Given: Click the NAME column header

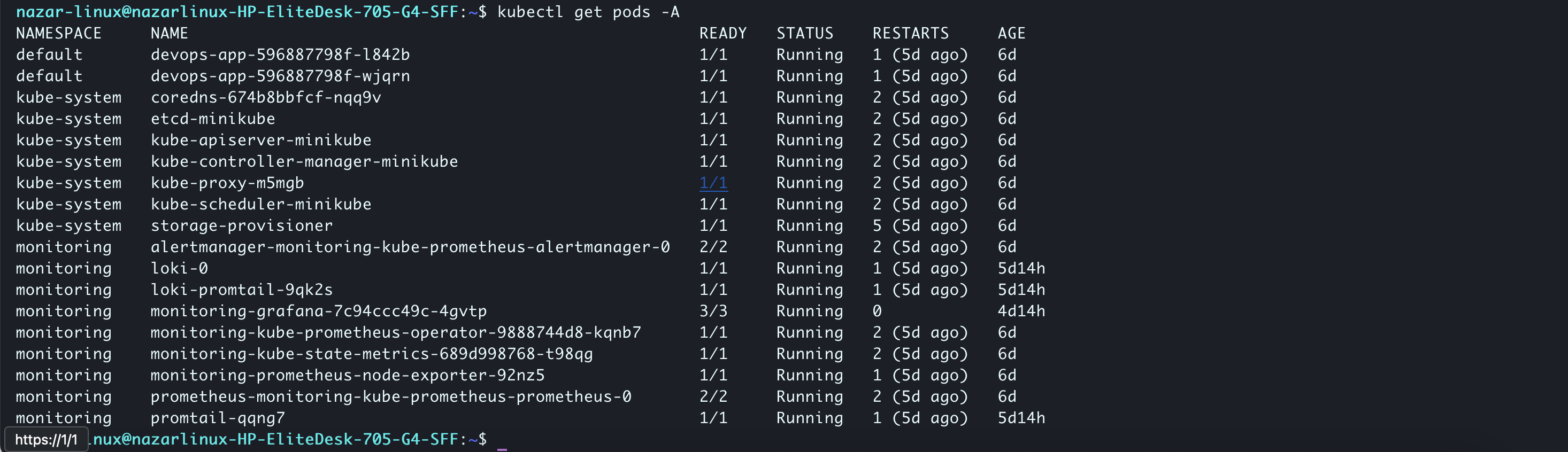Looking at the screenshot, I should (x=169, y=34).
